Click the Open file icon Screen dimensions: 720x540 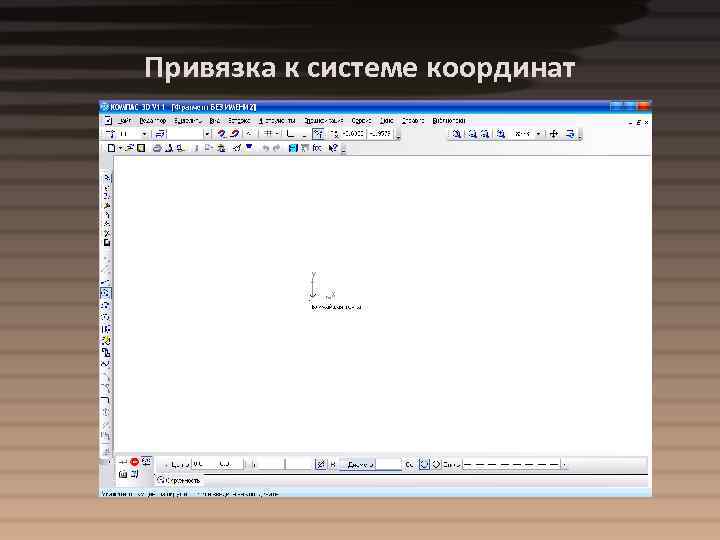point(130,148)
